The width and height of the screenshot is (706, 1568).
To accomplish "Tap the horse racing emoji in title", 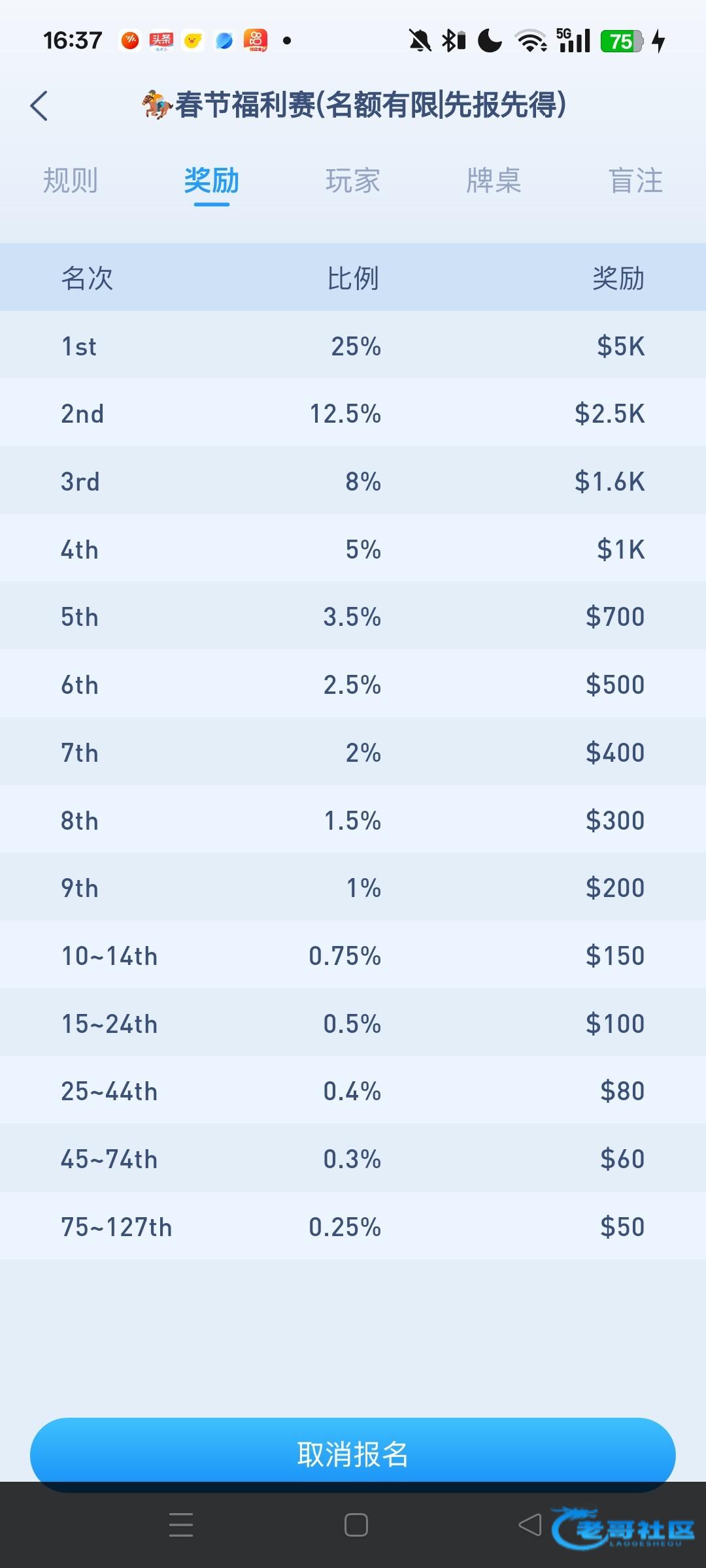I will pos(156,105).
